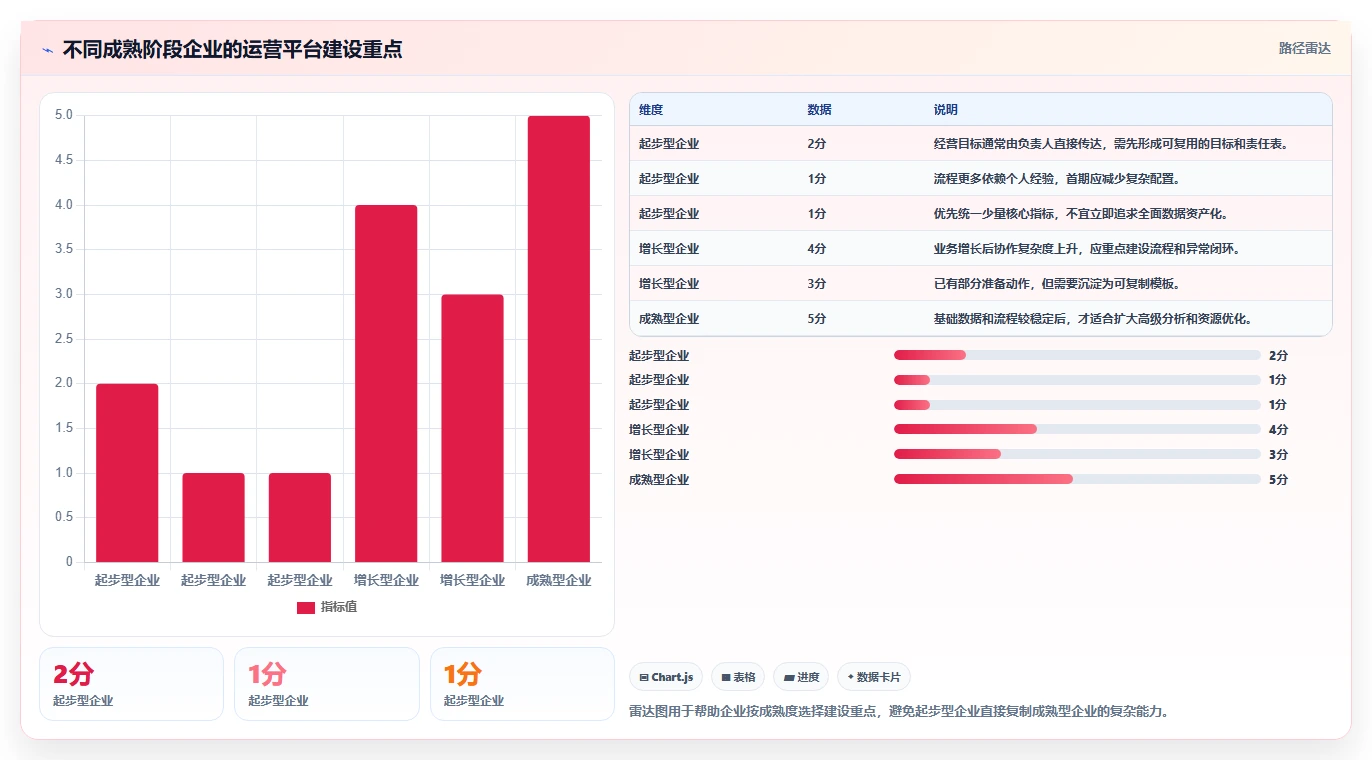Screen dimensions: 1372x760
Task: Click the 3分 progress bar
Action: pos(1077,455)
